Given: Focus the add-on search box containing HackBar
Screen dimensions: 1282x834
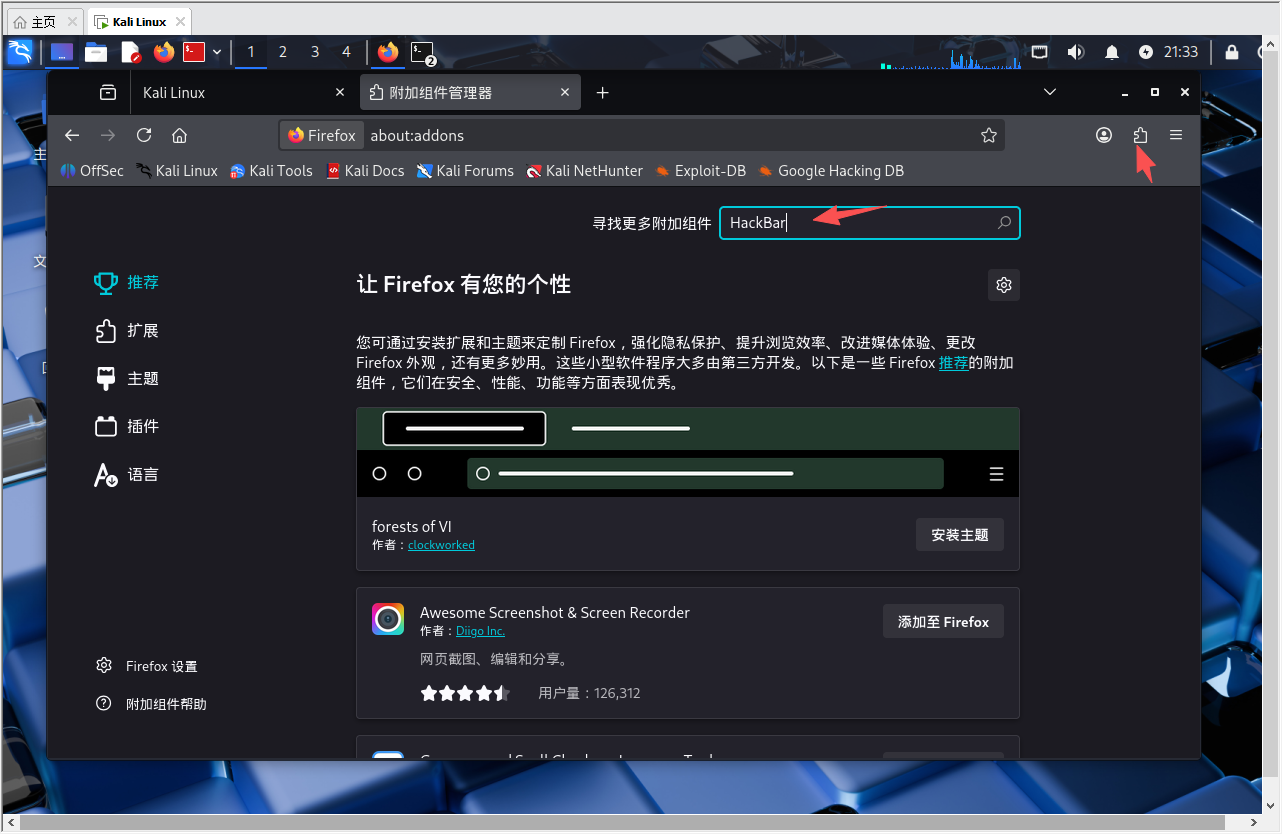Looking at the screenshot, I should (870, 223).
